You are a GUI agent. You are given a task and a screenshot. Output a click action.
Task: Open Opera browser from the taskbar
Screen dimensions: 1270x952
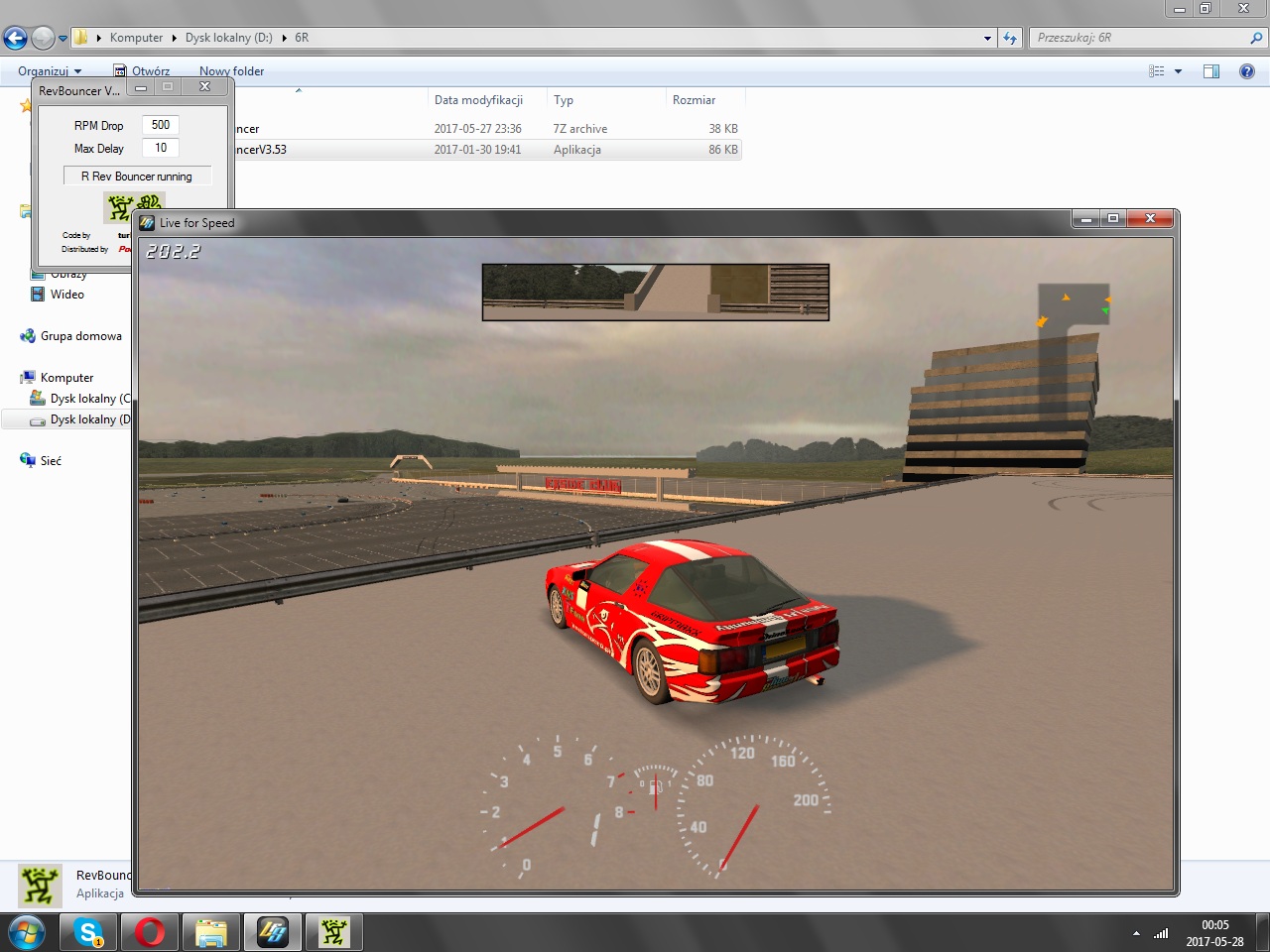(150, 932)
